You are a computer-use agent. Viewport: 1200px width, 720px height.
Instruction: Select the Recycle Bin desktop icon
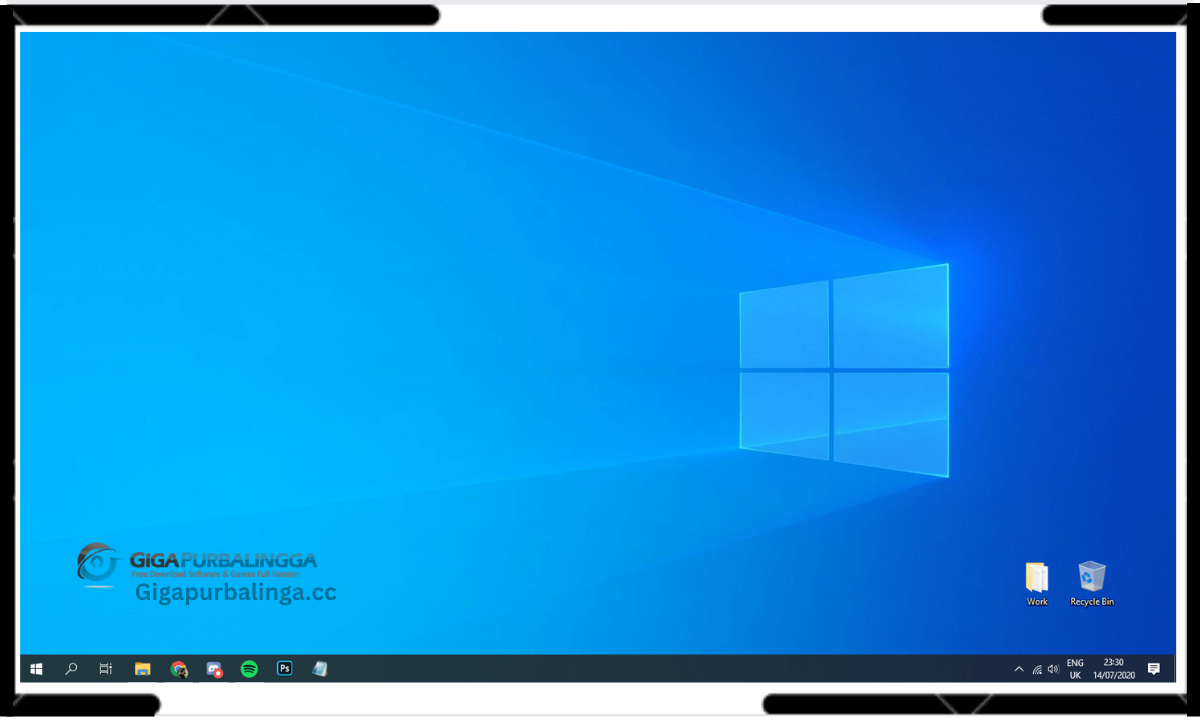point(1092,584)
